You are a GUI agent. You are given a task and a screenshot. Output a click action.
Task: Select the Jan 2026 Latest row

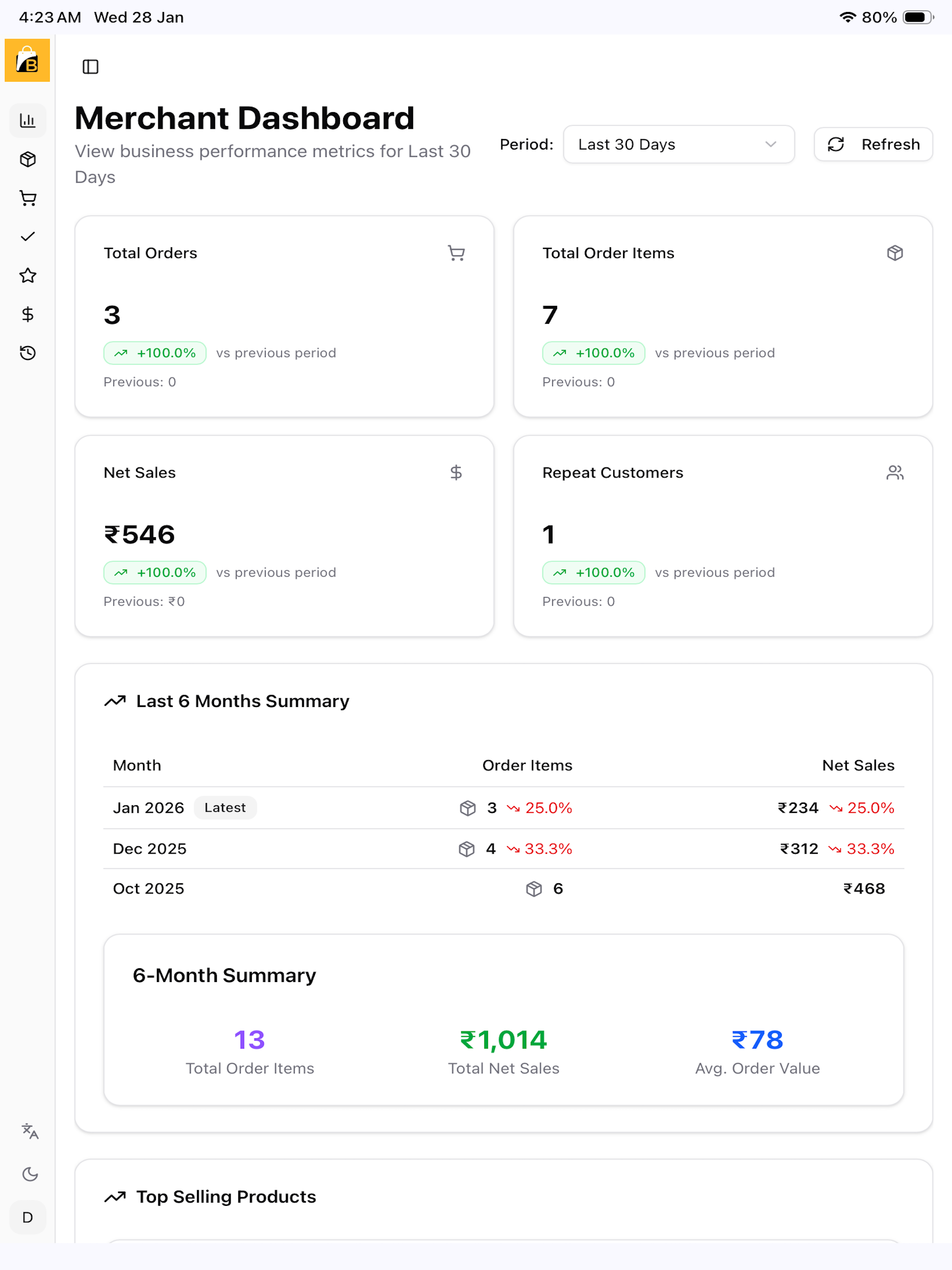pyautogui.click(x=503, y=808)
